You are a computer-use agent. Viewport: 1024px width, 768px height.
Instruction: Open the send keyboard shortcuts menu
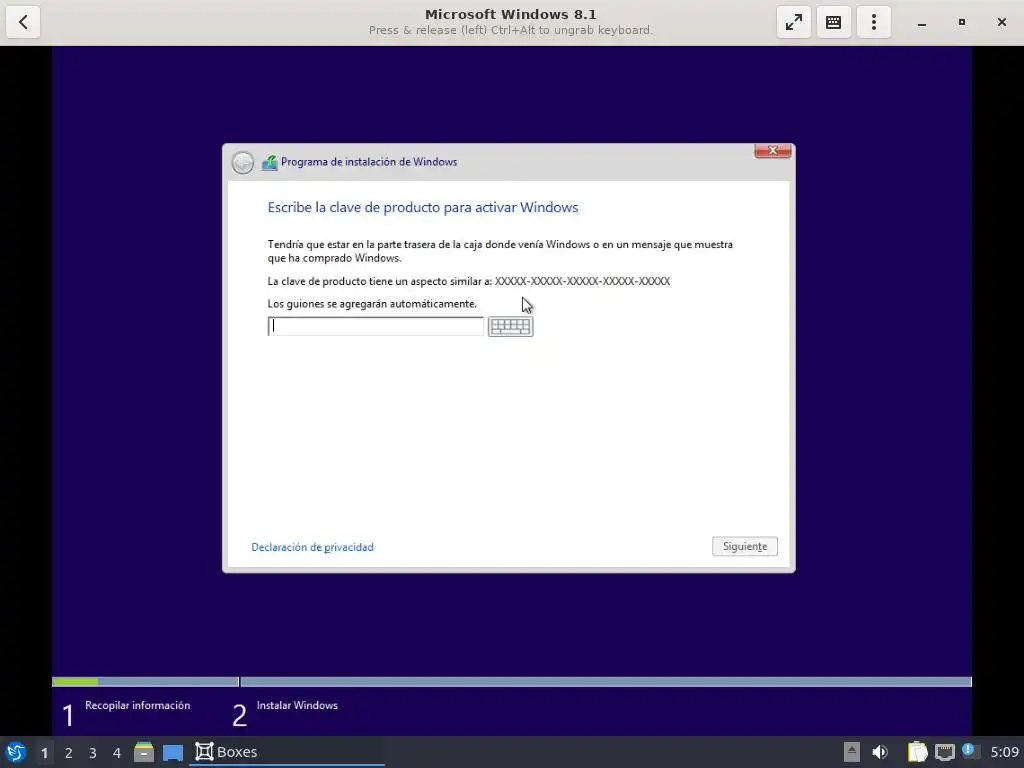[833, 22]
